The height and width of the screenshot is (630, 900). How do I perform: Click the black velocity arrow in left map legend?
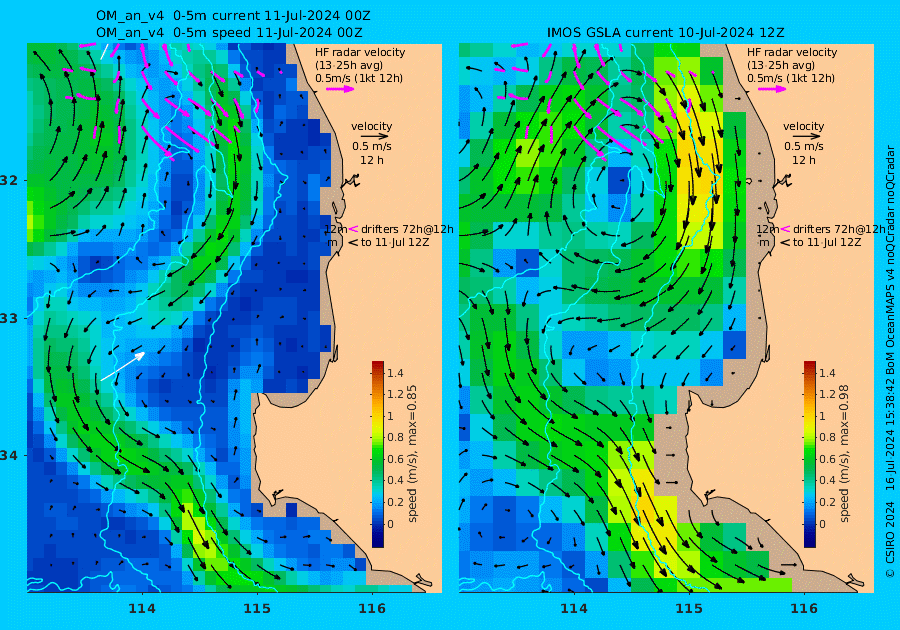tap(375, 137)
